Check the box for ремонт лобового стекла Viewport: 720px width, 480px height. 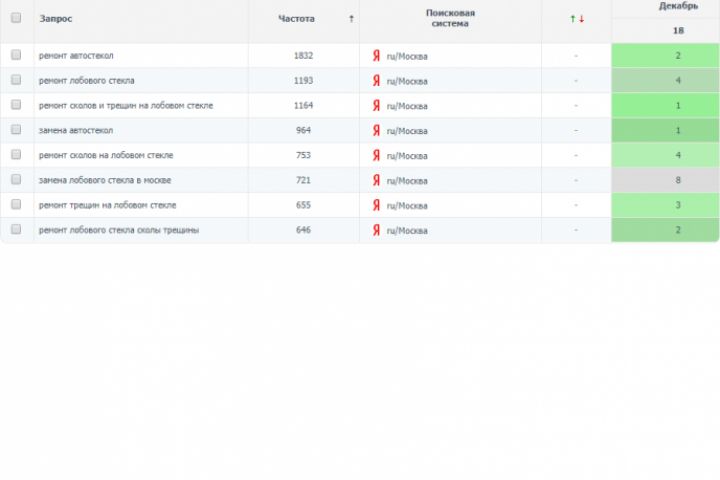coord(16,79)
